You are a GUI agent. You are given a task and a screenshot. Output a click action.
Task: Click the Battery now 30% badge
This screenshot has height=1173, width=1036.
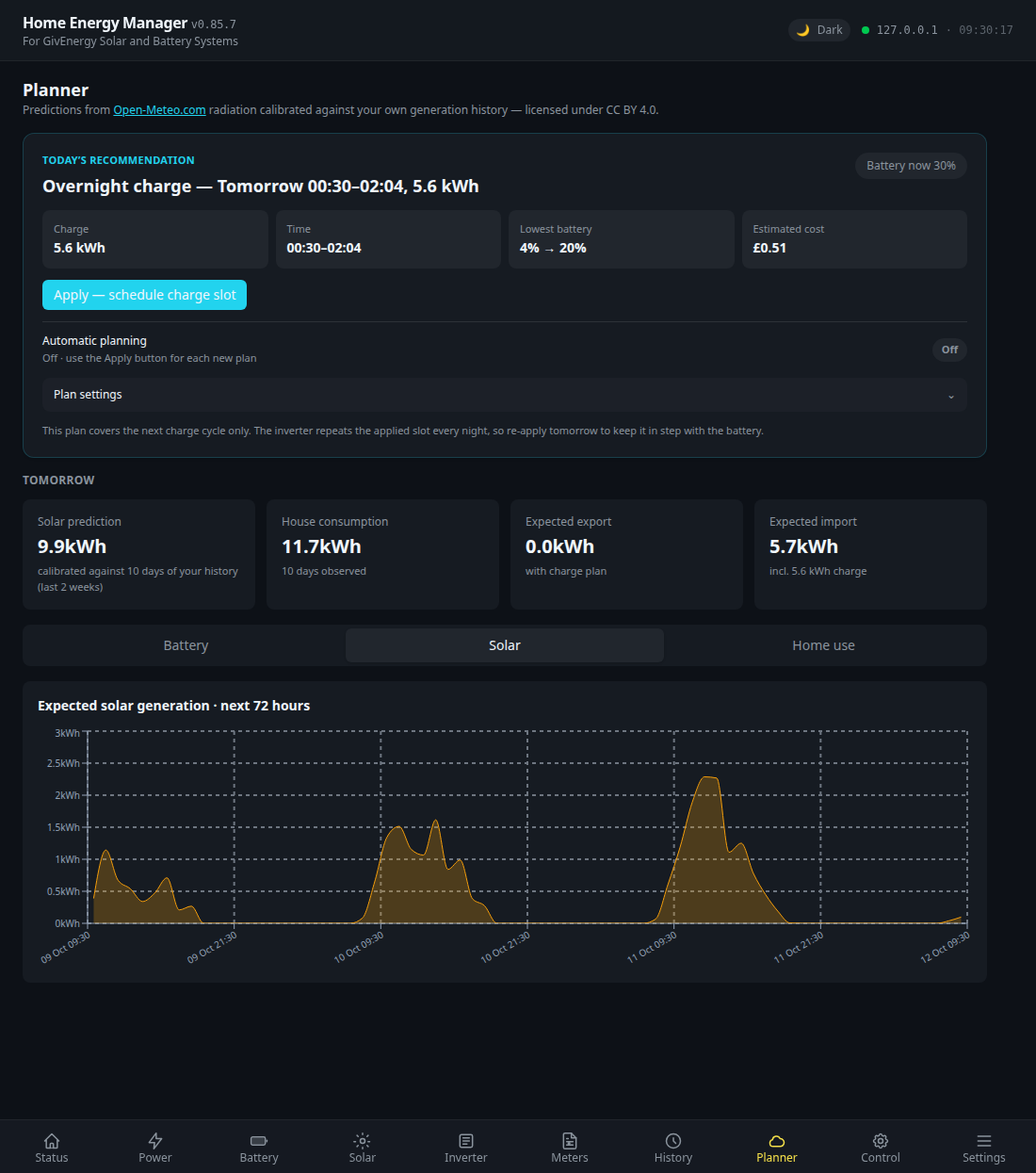click(911, 166)
